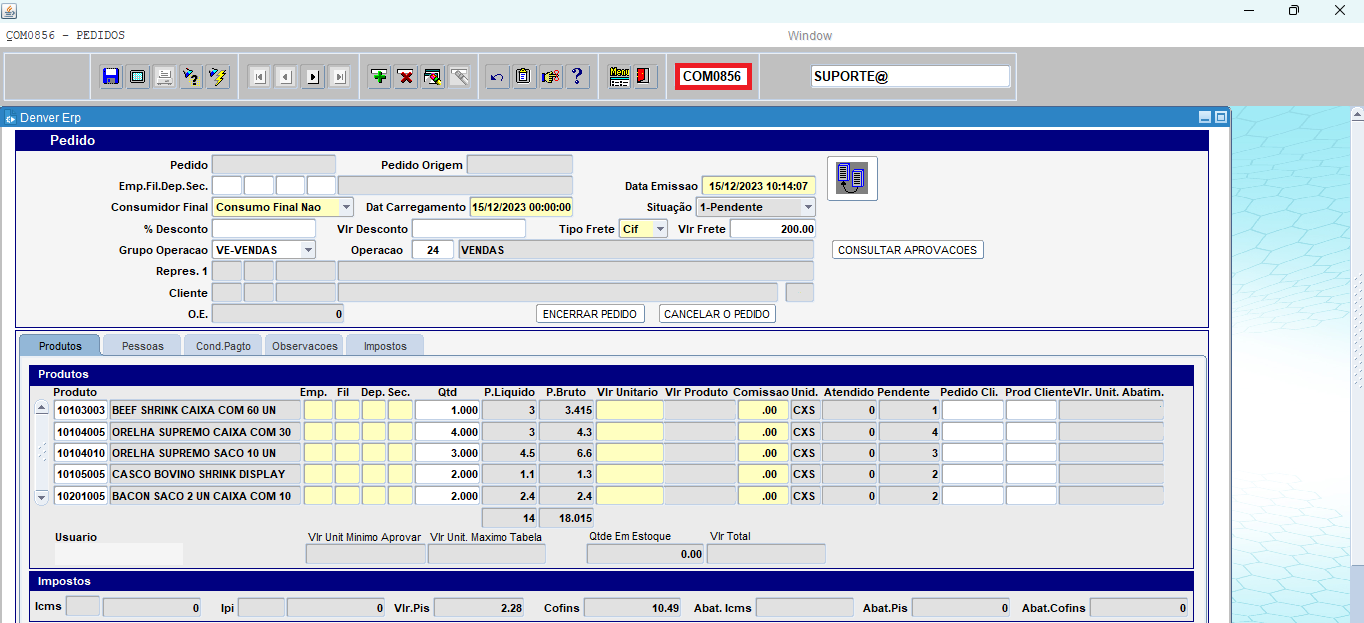The height and width of the screenshot is (623, 1364).
Task: Open the Consumidor Final dropdown
Action: click(x=346, y=207)
